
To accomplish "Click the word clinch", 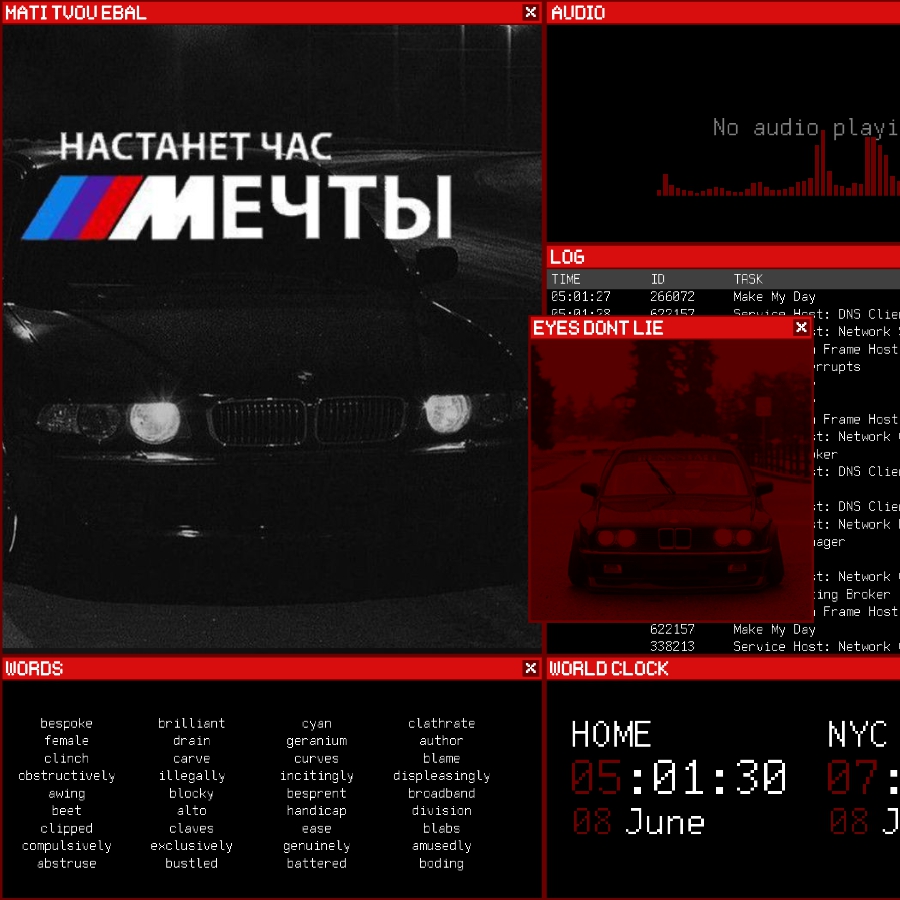I will click(67, 758).
